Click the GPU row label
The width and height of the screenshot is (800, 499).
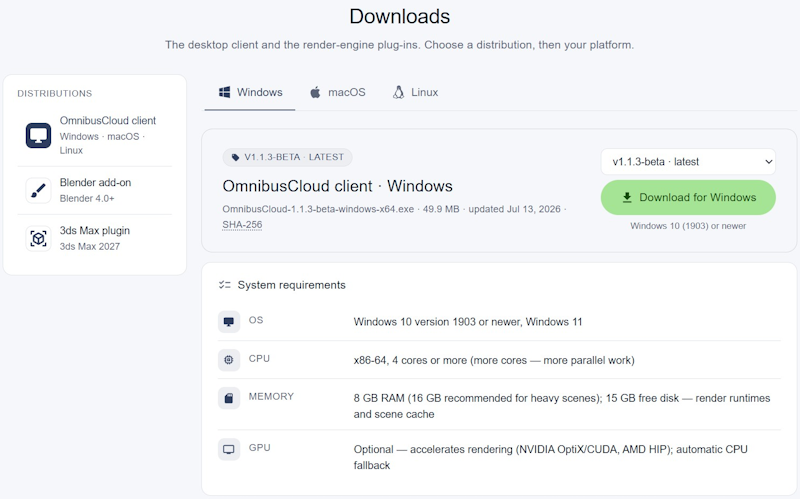tap(259, 447)
